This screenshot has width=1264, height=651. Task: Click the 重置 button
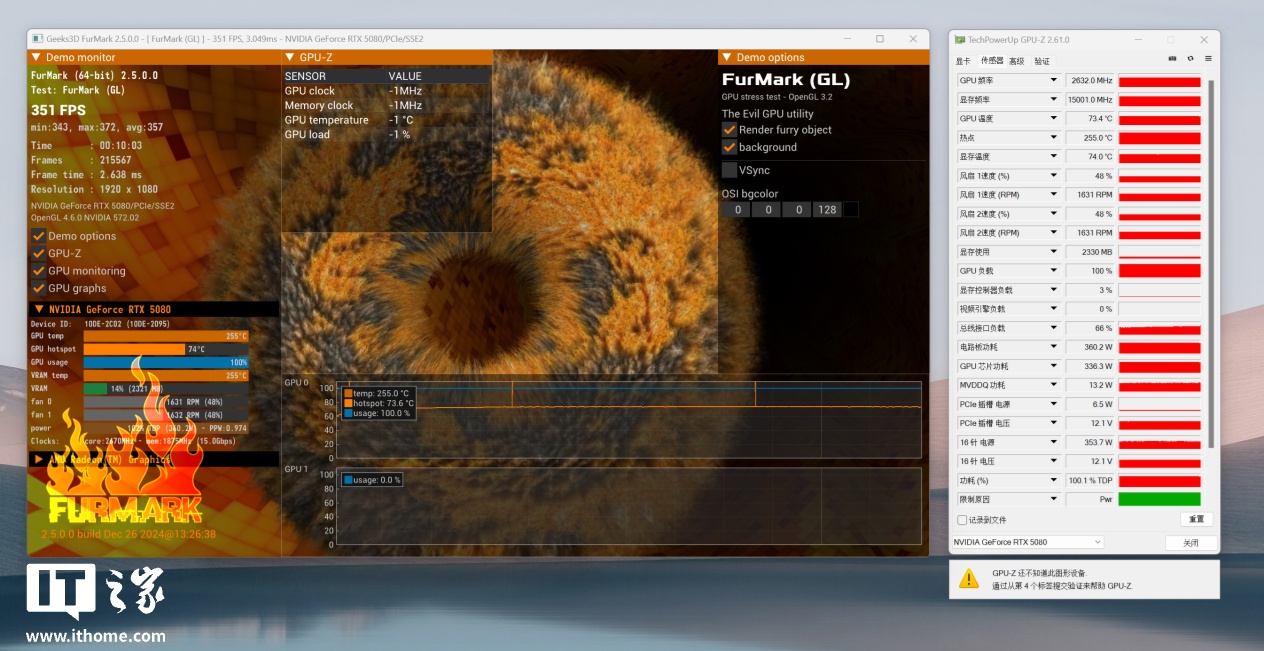[x=1196, y=520]
